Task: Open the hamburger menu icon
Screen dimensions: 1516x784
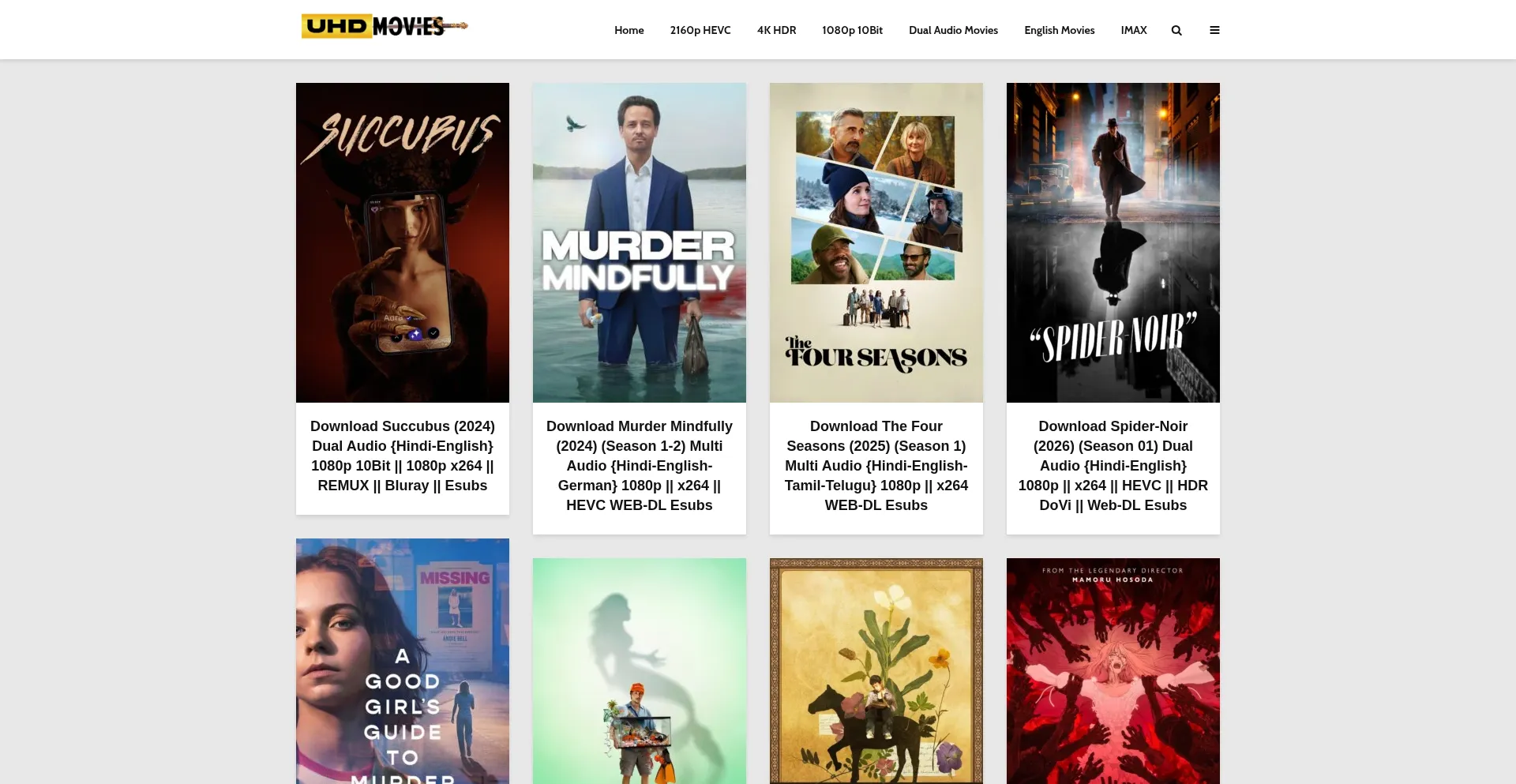Action: (x=1214, y=30)
